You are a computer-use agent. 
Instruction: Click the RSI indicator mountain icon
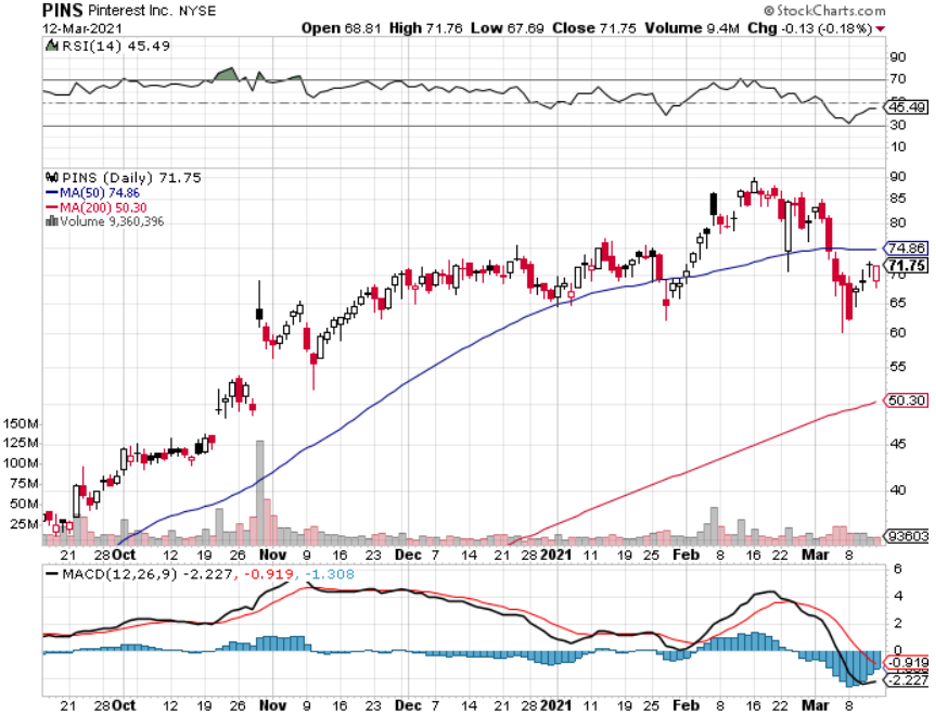[x=52, y=46]
